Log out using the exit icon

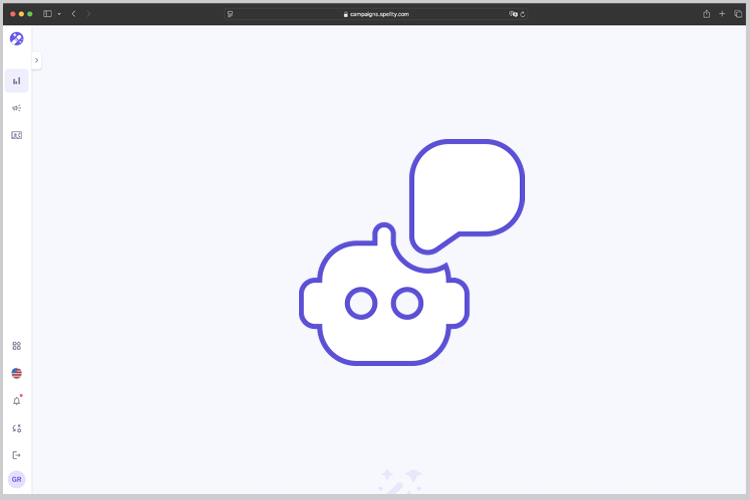tap(16, 455)
